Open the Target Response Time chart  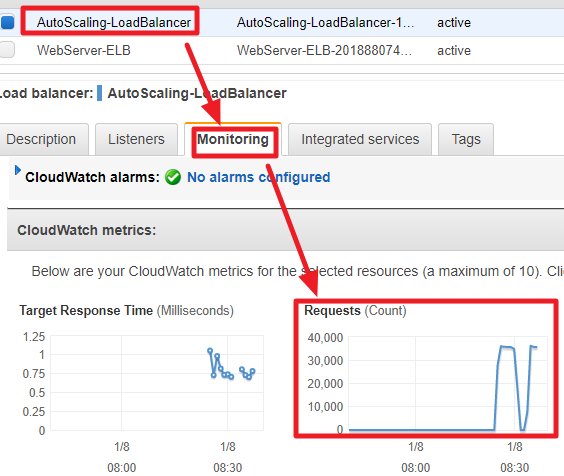click(157, 383)
